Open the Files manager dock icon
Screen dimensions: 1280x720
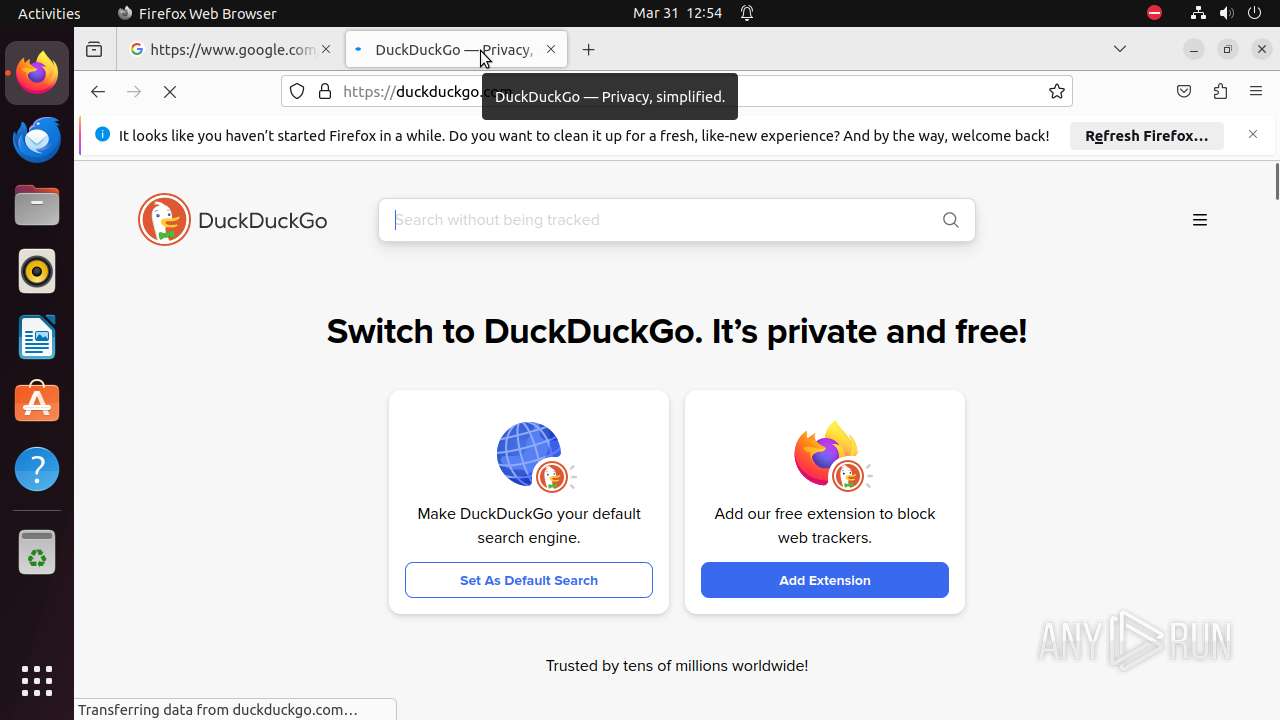[x=37, y=205]
